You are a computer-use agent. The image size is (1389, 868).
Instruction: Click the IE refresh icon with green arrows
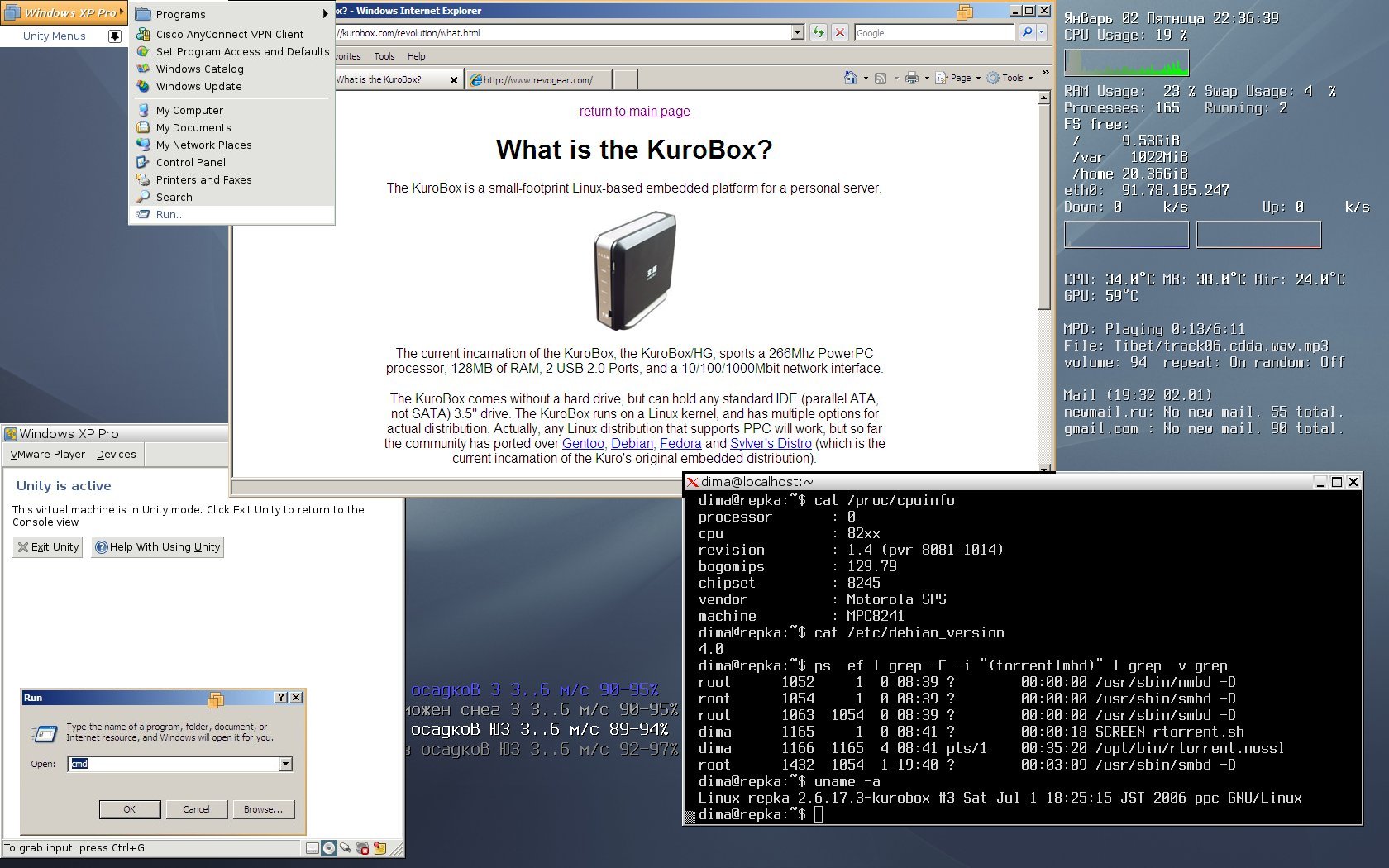[x=818, y=32]
